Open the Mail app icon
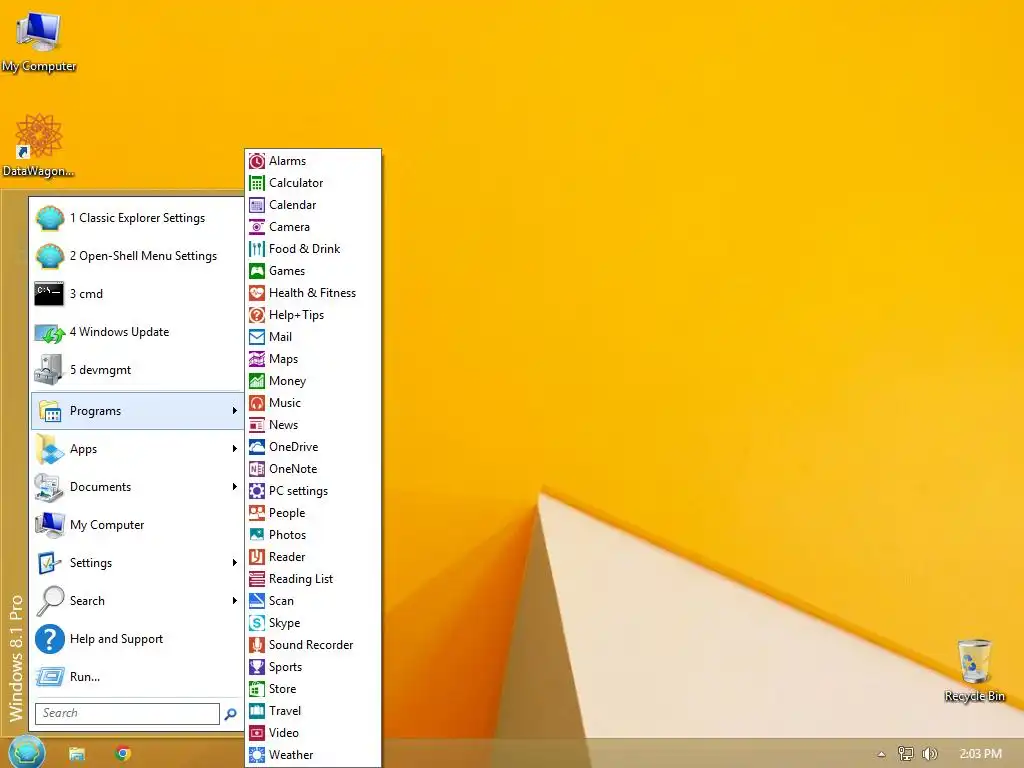 (x=257, y=337)
